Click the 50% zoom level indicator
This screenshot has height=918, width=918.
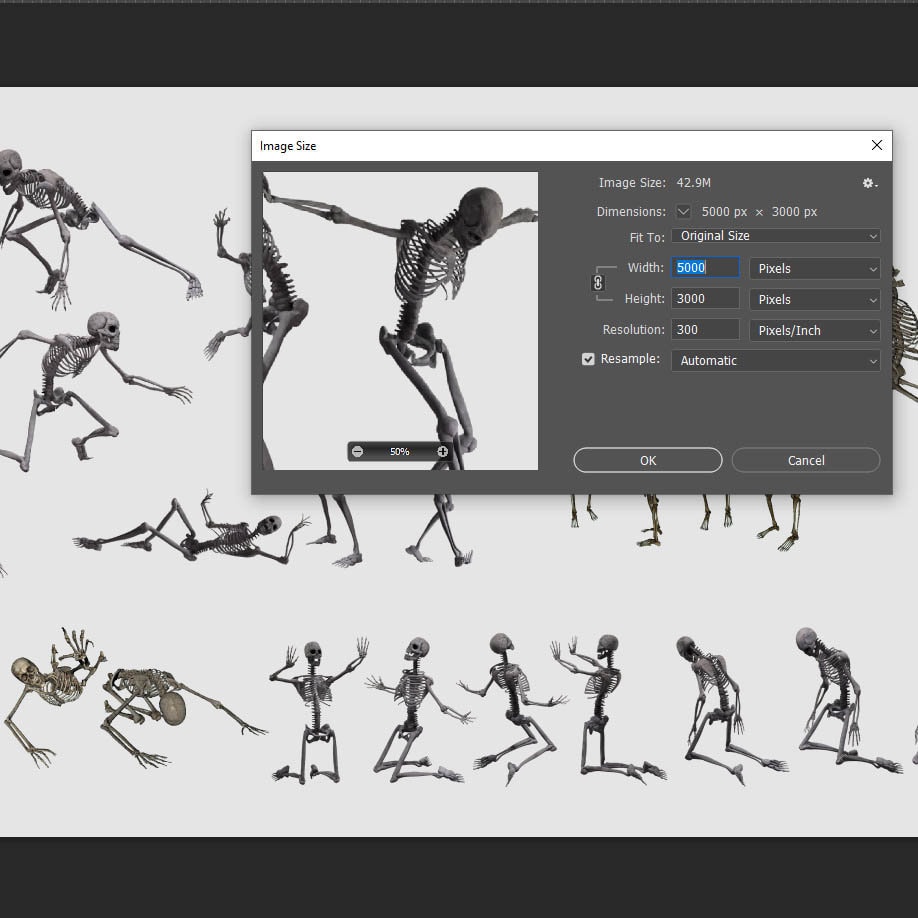click(399, 451)
